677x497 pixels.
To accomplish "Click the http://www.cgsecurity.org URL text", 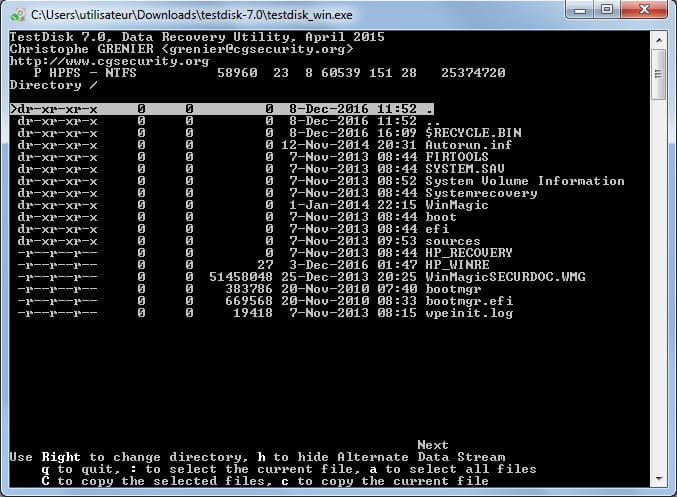I will pyautogui.click(x=109, y=61).
